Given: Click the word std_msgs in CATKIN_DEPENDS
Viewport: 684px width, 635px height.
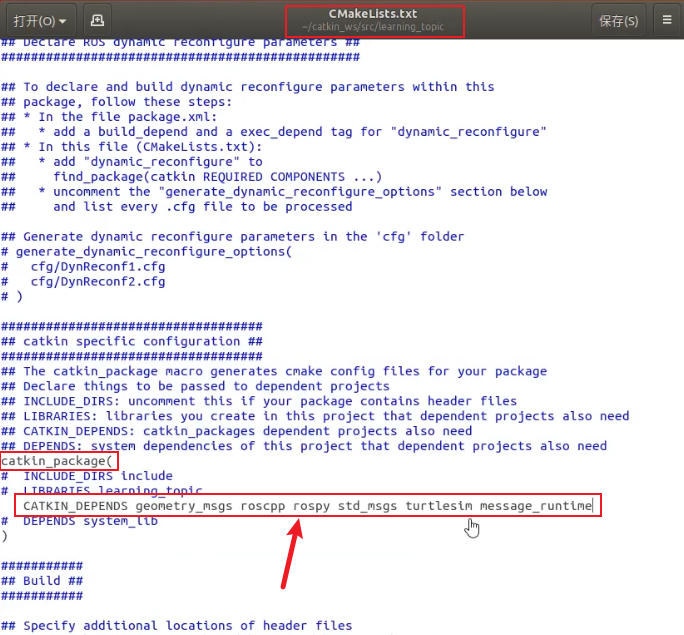Looking at the screenshot, I should click(x=367, y=506).
